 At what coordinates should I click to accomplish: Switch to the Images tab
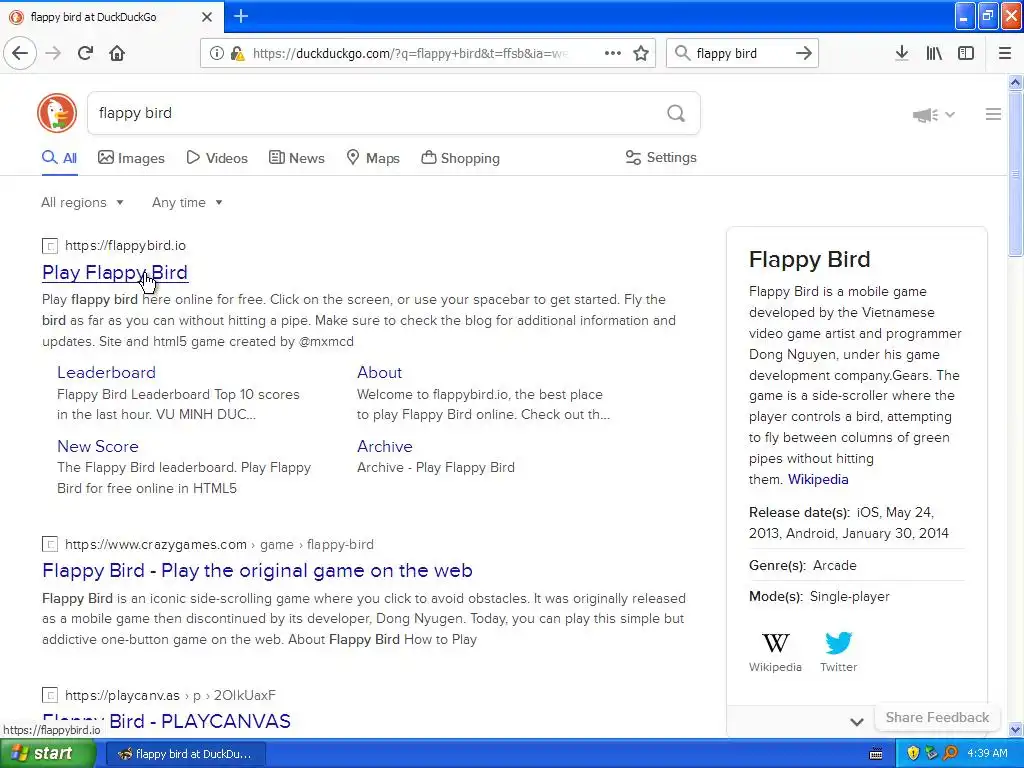click(131, 158)
